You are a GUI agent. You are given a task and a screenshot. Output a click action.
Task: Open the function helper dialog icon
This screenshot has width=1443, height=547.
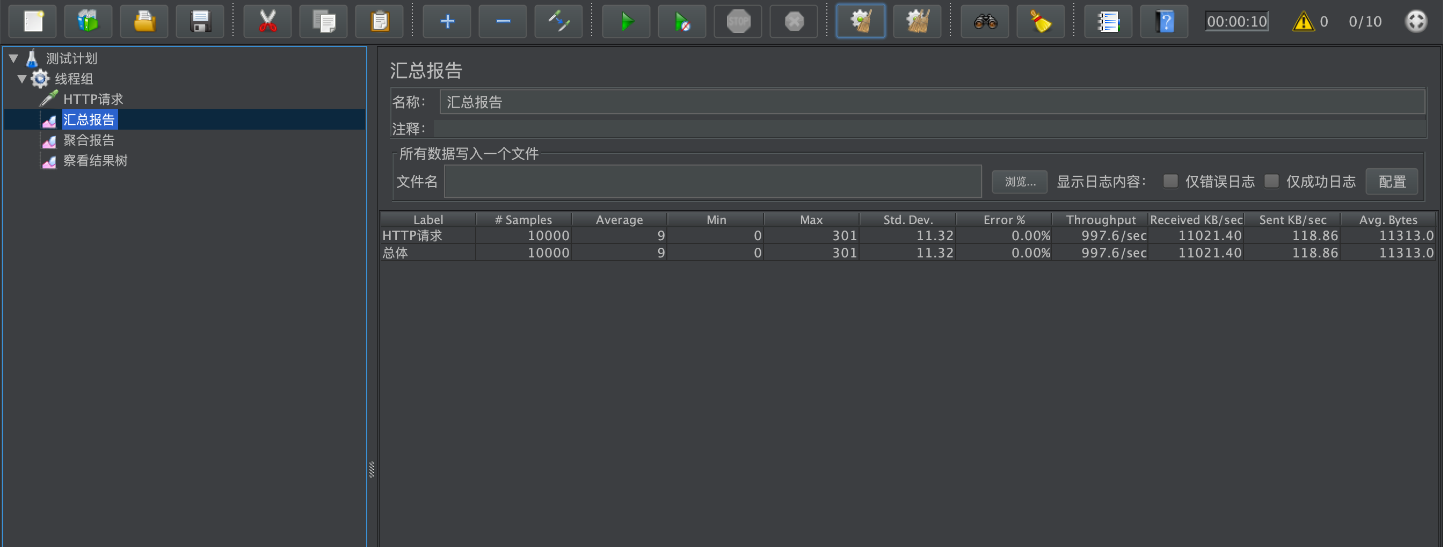pos(1108,21)
